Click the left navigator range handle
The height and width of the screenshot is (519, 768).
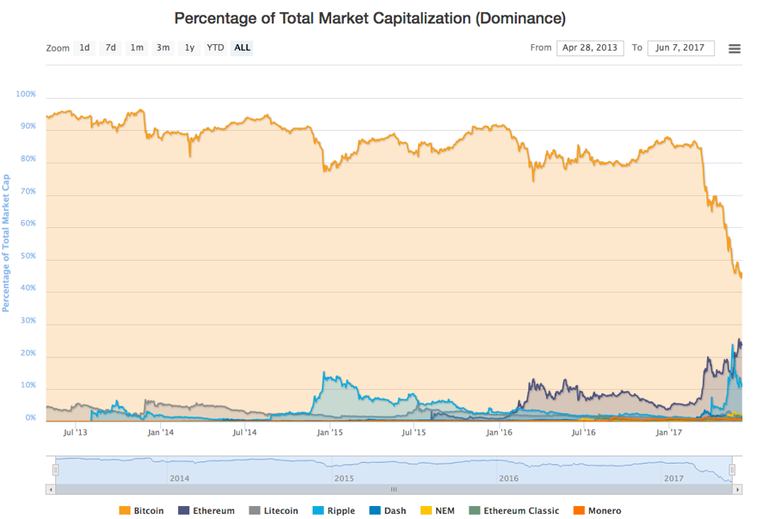(55, 470)
